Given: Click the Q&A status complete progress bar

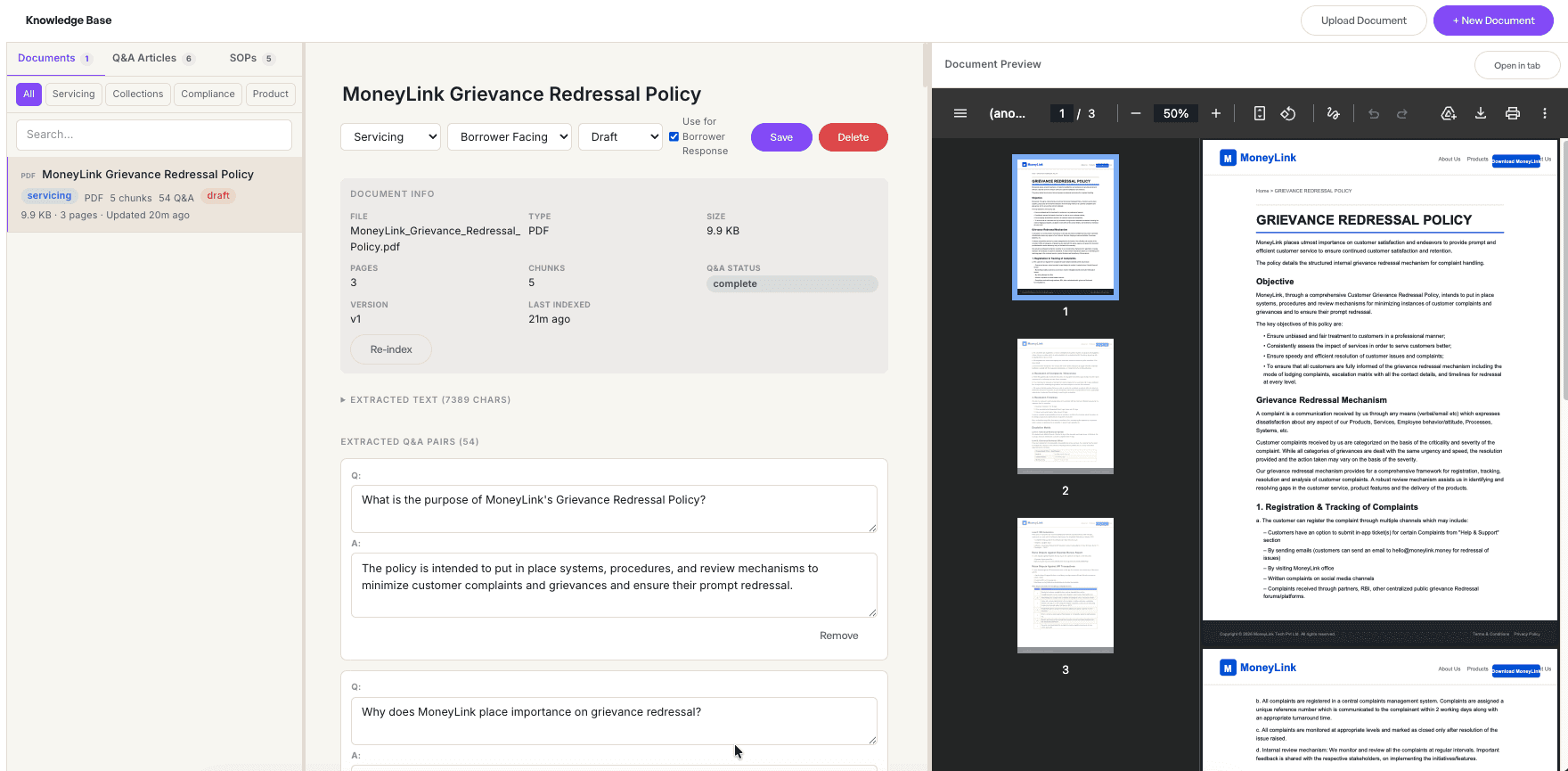Looking at the screenshot, I should coord(792,283).
